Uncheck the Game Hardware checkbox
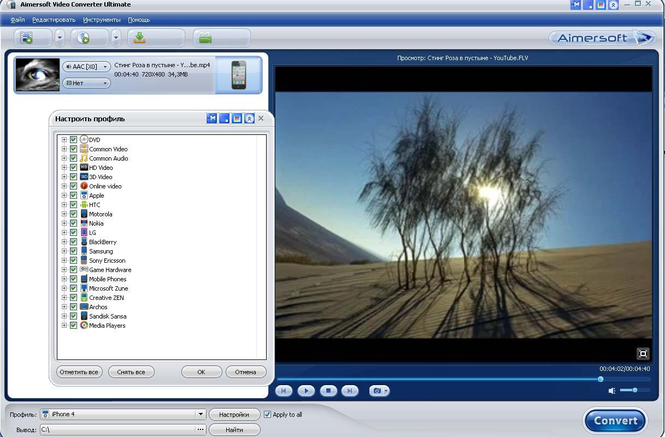665x437 pixels. point(73,269)
